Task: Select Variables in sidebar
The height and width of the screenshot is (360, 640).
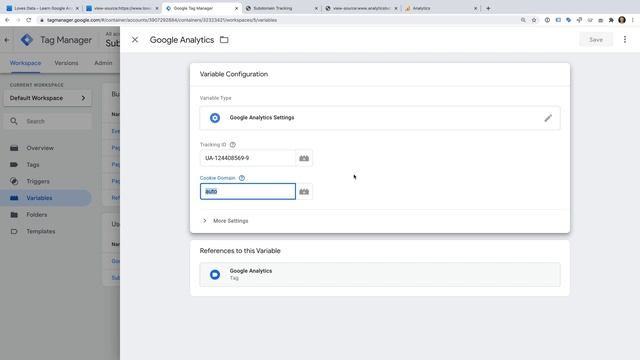Action: (x=45, y=198)
